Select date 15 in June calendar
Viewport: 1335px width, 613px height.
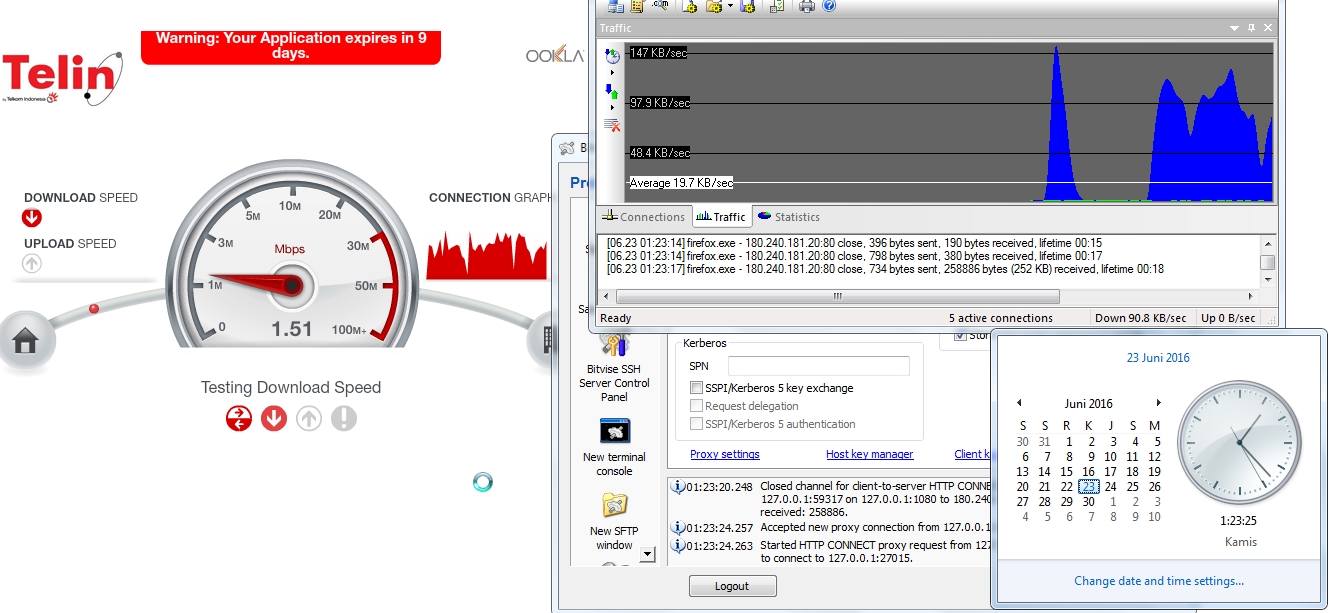pyautogui.click(x=1067, y=472)
